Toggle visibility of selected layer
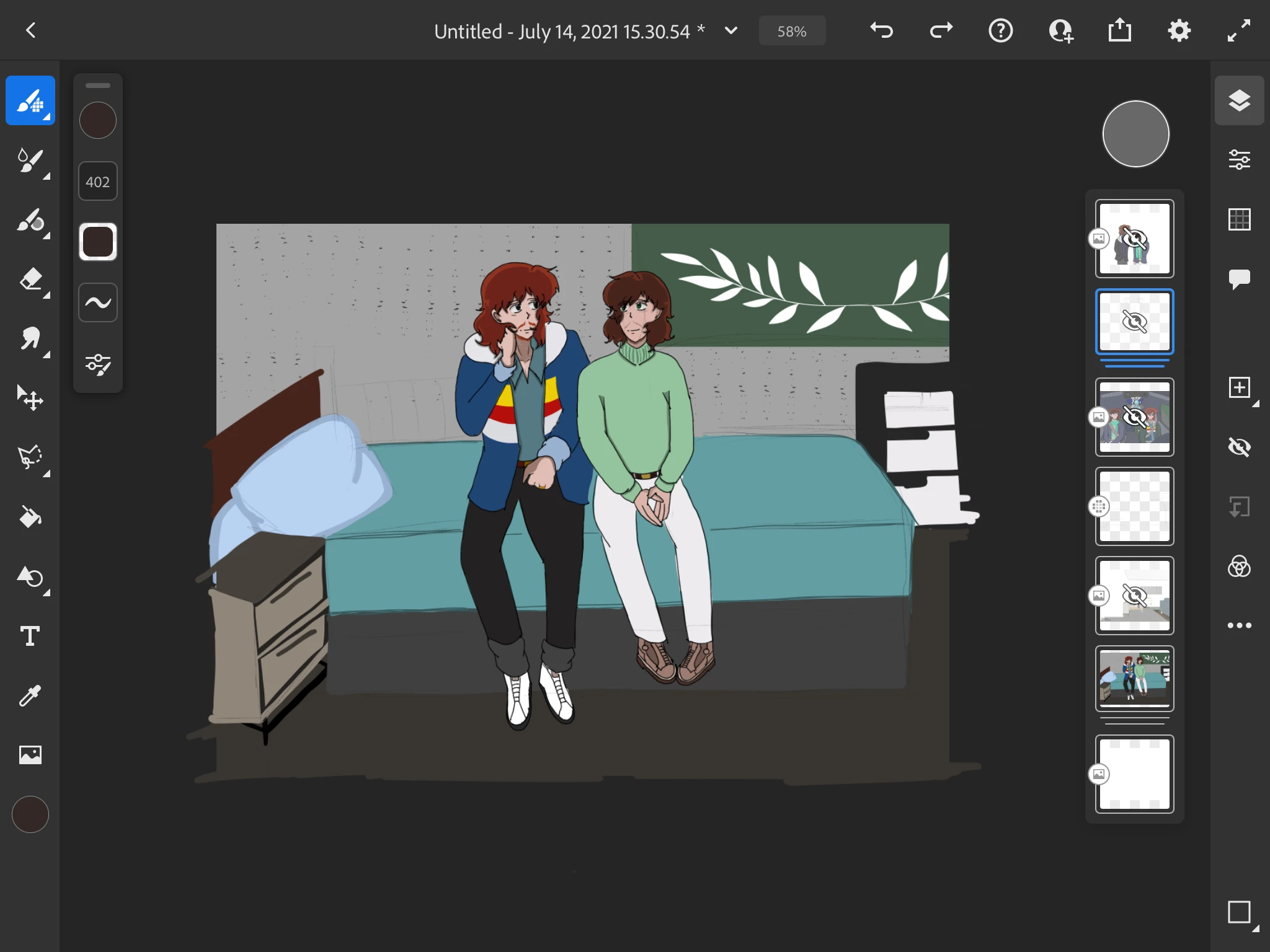Screen dimensions: 1270x952 pyautogui.click(x=1239, y=447)
